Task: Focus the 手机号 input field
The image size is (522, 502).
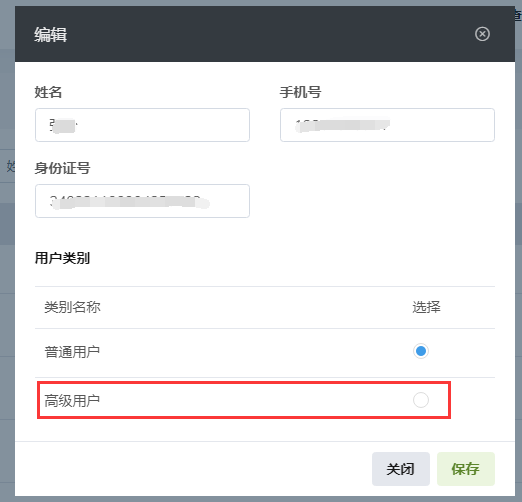Action: (387, 125)
